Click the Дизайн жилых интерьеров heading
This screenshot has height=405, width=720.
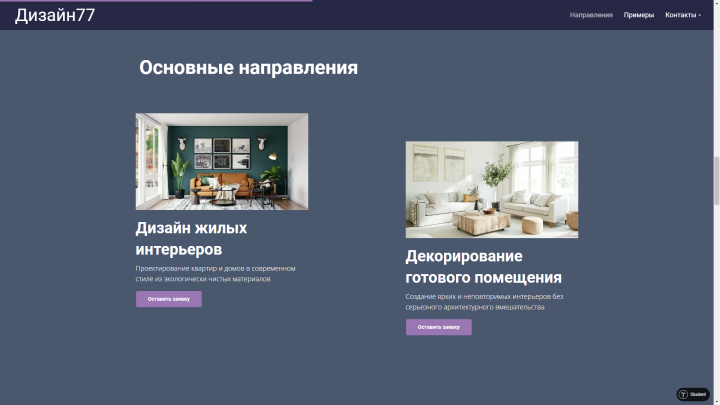pyautogui.click(x=191, y=238)
